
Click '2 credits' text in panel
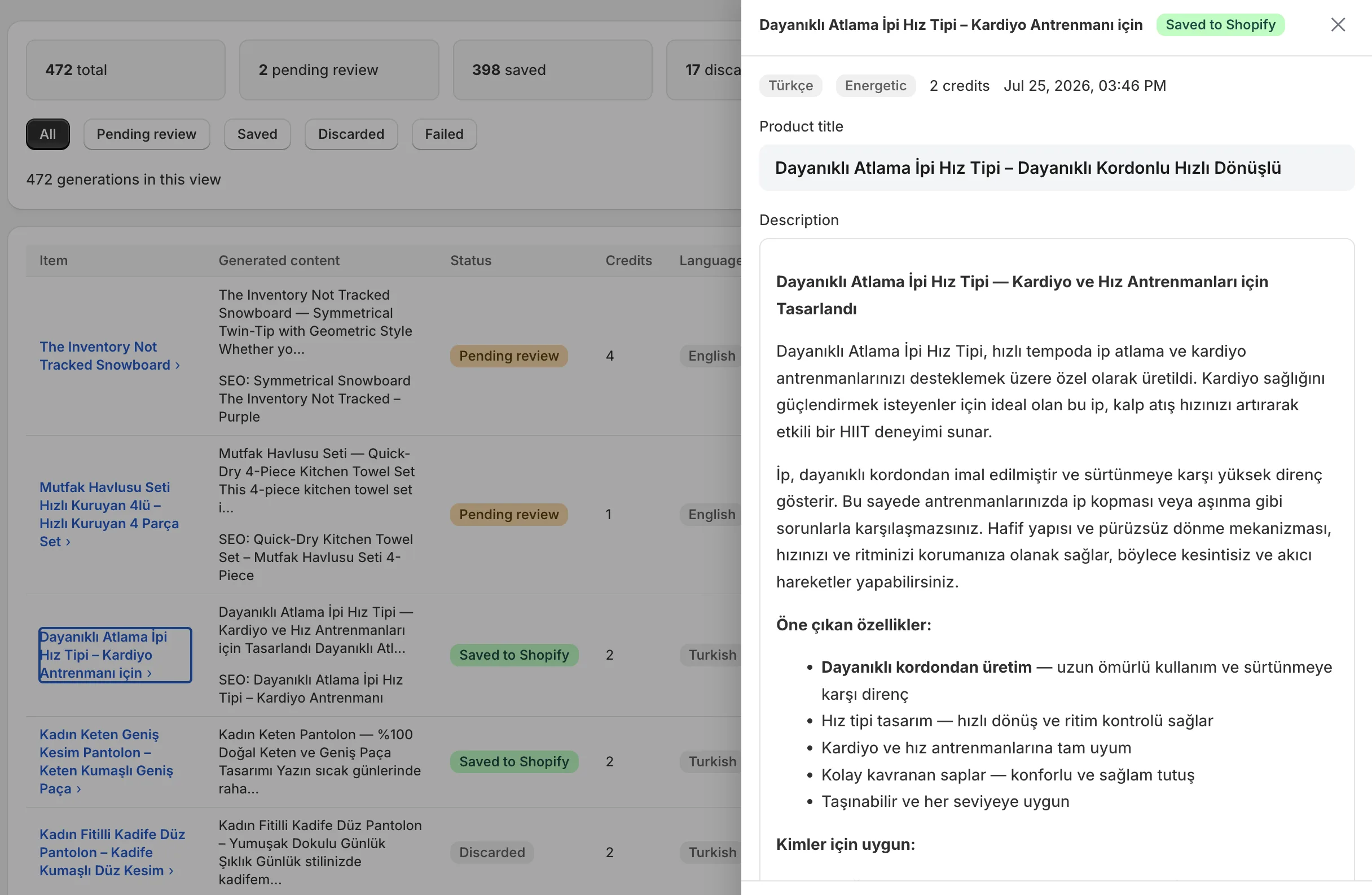click(x=959, y=86)
